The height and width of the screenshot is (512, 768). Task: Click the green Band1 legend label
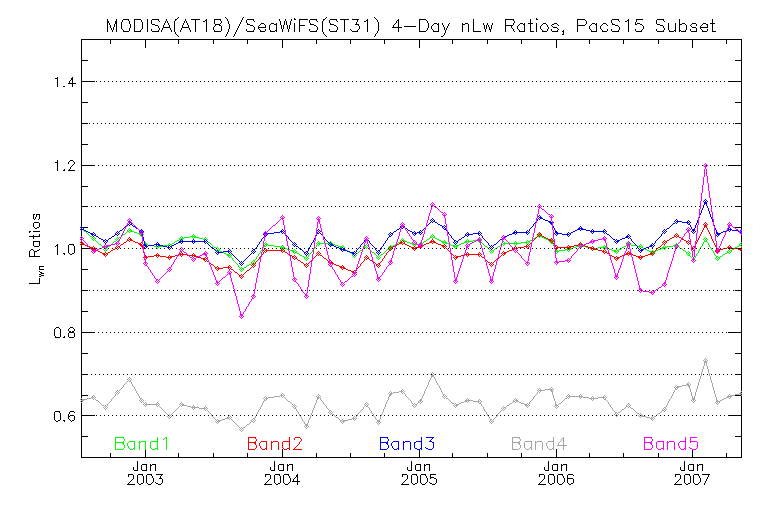[142, 444]
